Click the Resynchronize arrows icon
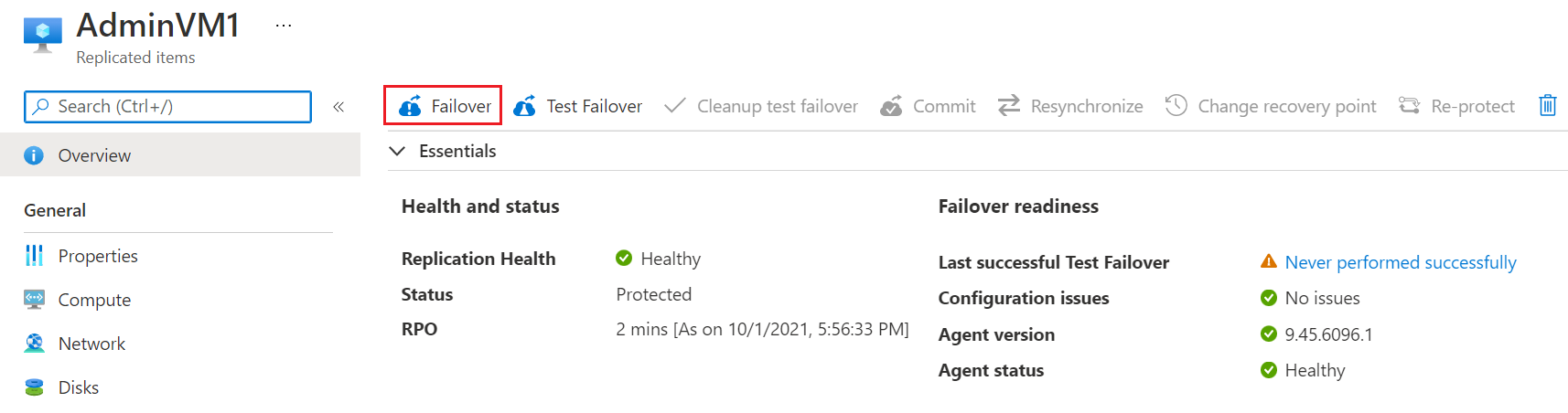The width and height of the screenshot is (1568, 413). (1008, 106)
